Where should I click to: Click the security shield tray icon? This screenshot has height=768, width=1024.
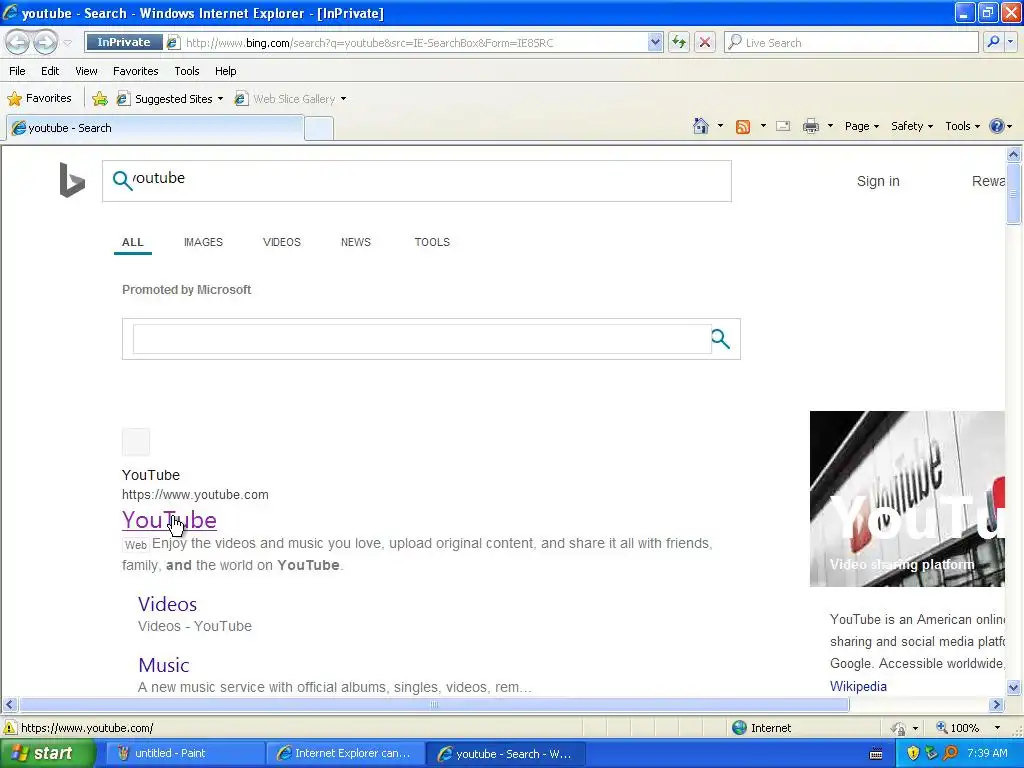(912, 754)
